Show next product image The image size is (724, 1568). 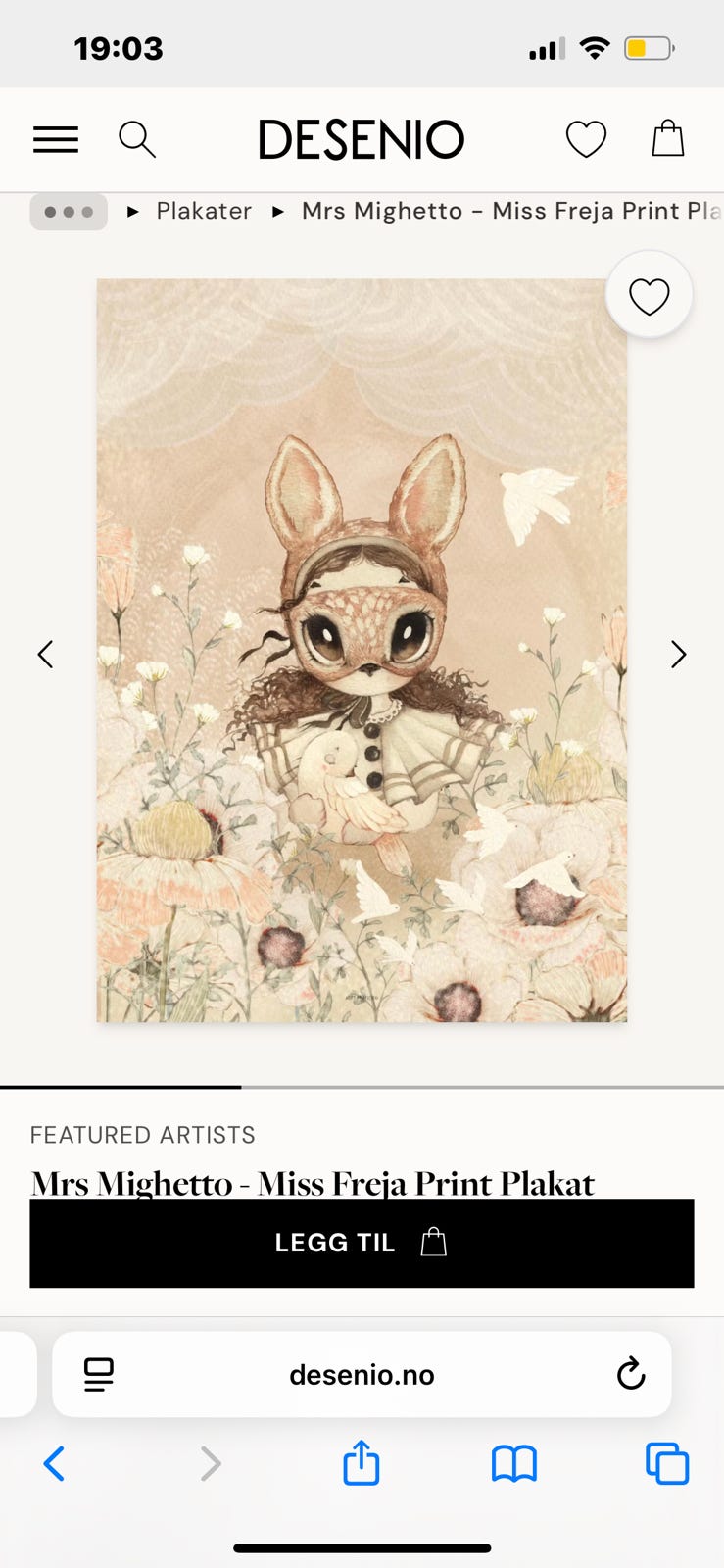tap(678, 654)
